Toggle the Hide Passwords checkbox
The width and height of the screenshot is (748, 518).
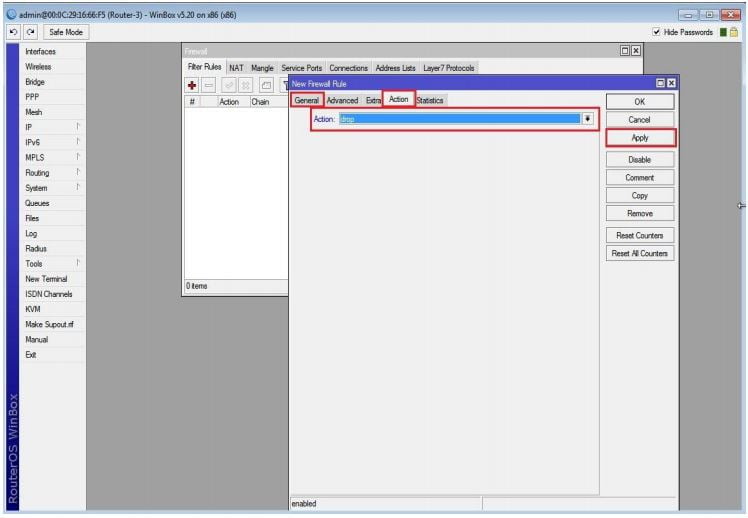click(x=656, y=32)
